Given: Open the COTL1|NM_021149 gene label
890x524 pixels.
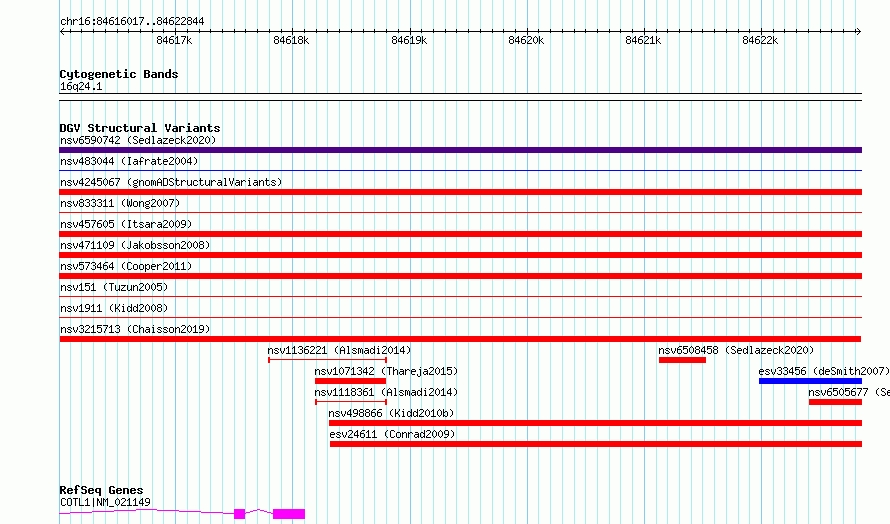Looking at the screenshot, I should (x=105, y=502).
